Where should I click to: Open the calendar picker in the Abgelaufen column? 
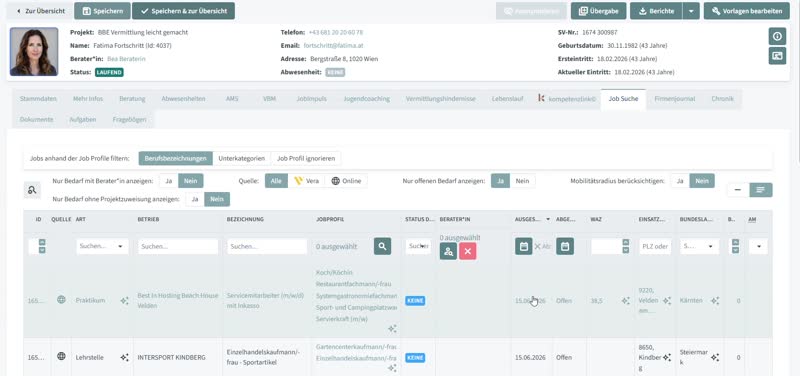[565, 246]
